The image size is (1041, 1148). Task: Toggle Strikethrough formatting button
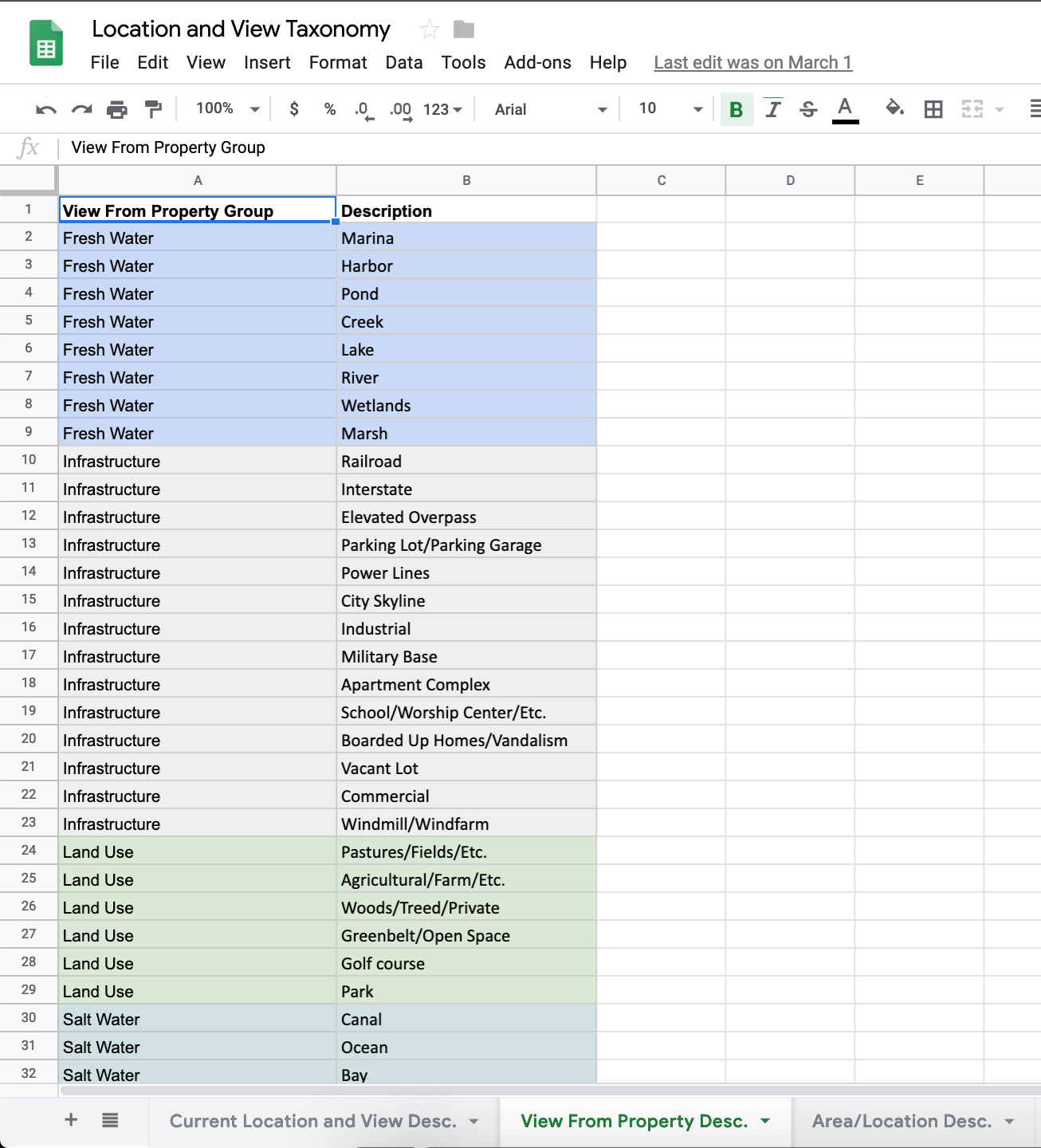pyautogui.click(x=808, y=109)
